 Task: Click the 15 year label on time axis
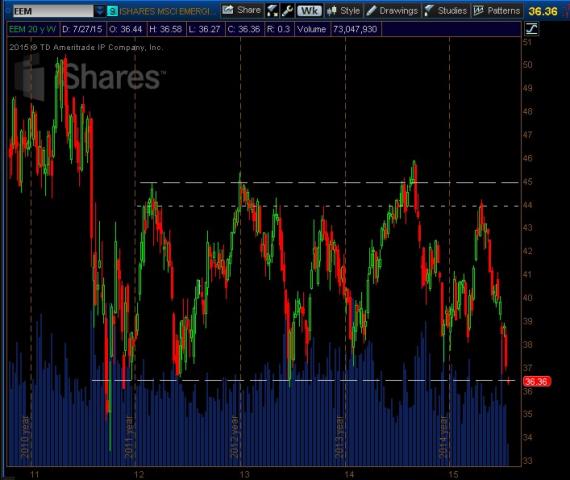coord(453,474)
